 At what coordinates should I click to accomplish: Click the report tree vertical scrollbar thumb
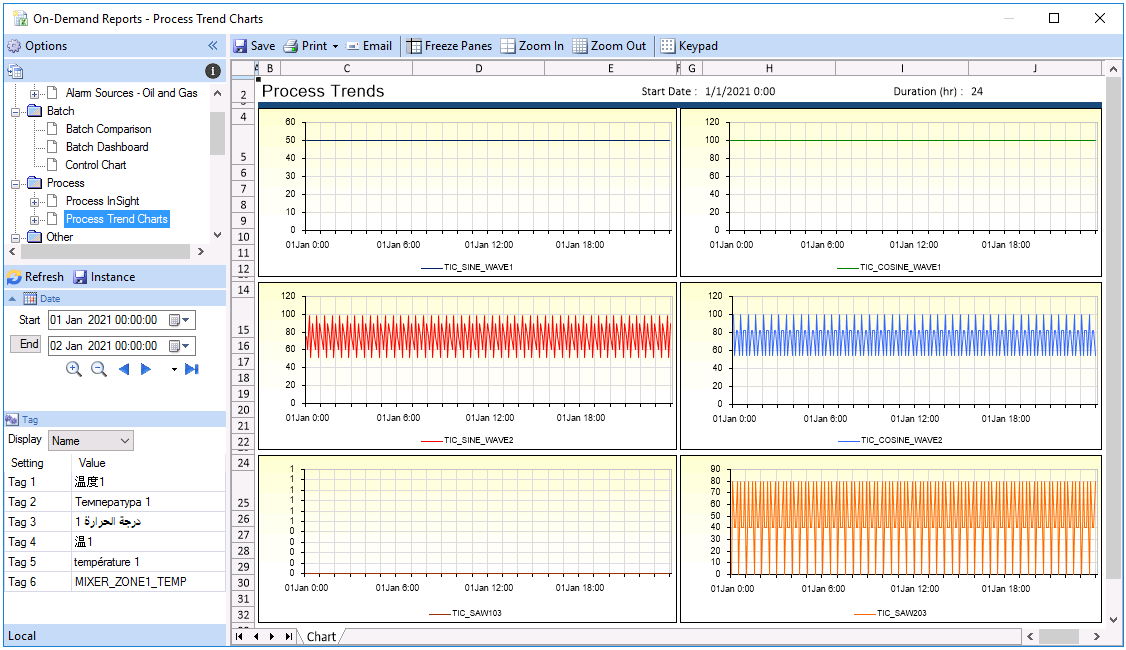[218, 133]
